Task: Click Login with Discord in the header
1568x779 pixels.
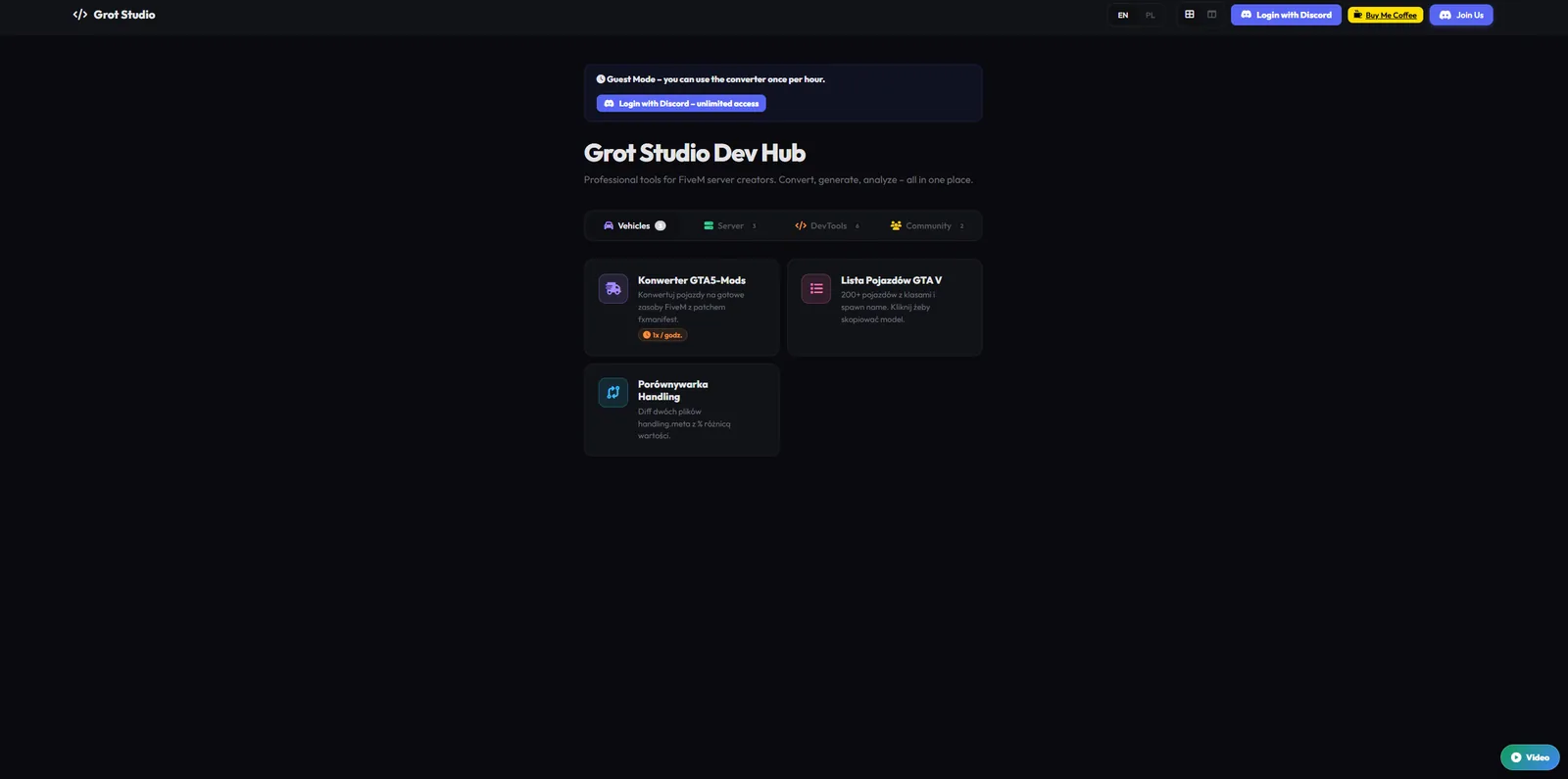Action: tap(1286, 15)
